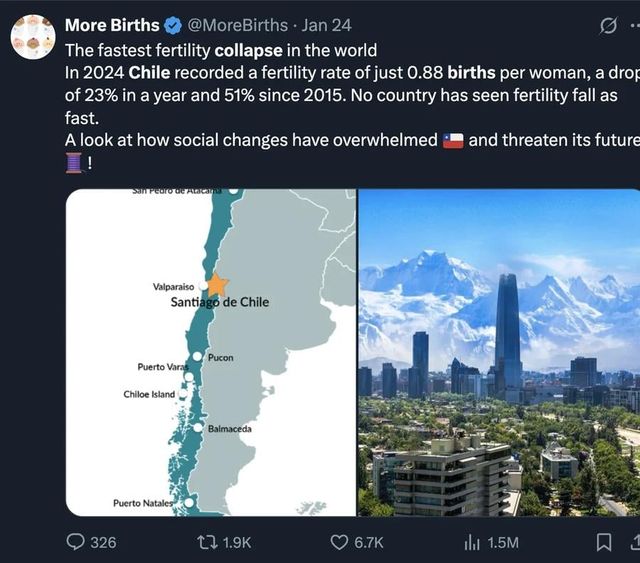
Task: Click the thread spool emoji
Action: click(x=75, y=162)
